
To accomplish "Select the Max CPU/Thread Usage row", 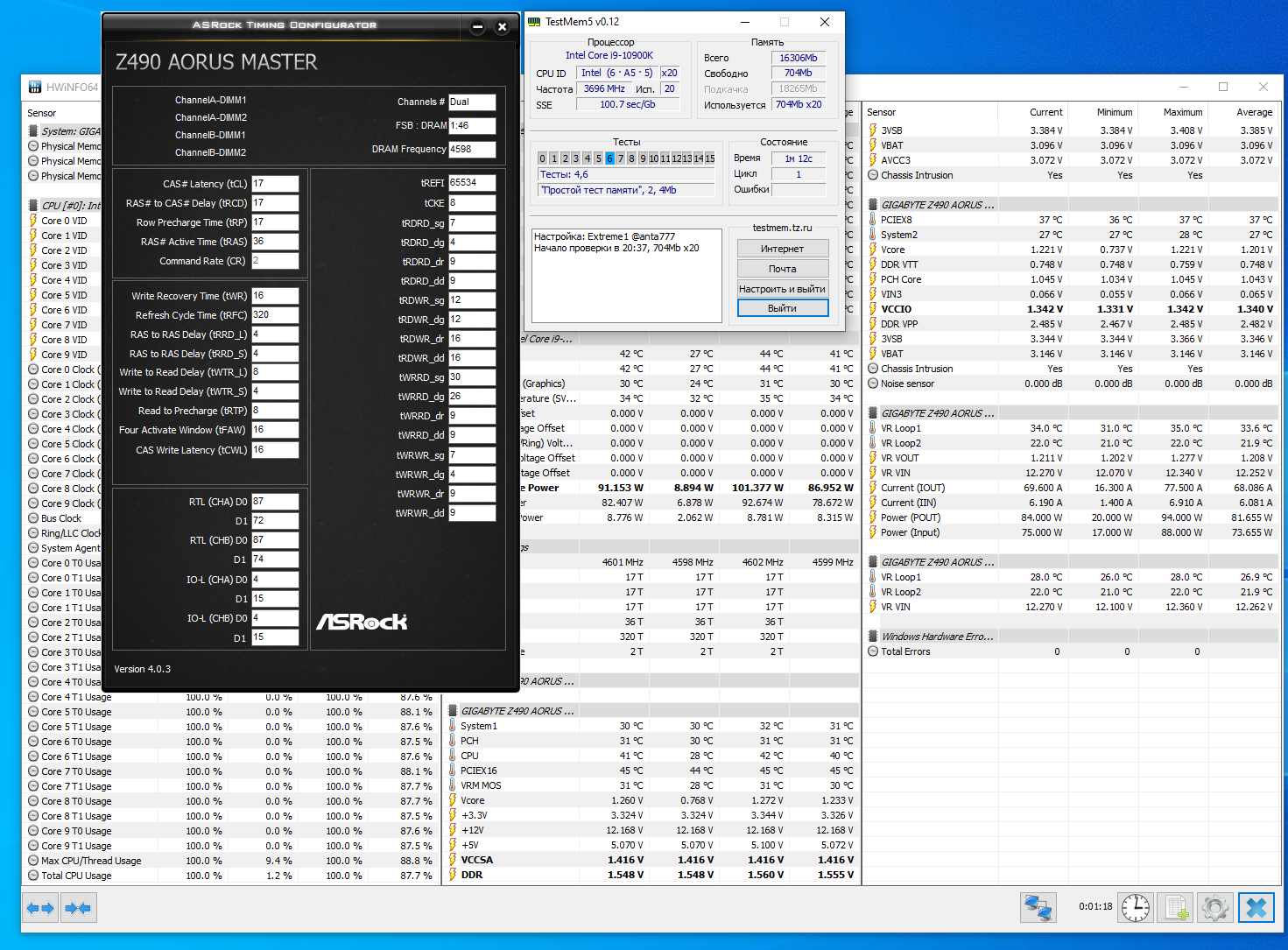I will (231, 861).
